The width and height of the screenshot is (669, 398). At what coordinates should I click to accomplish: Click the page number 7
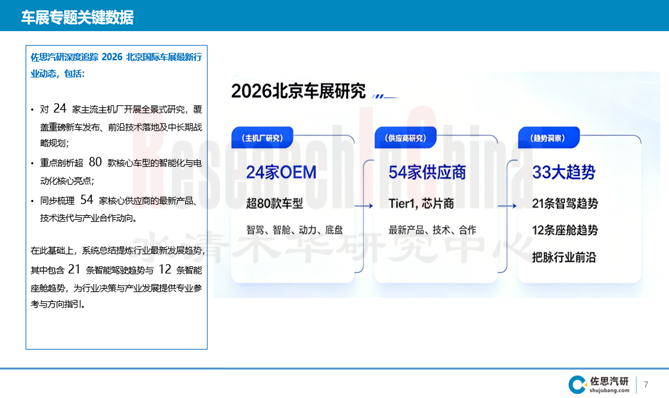646,384
